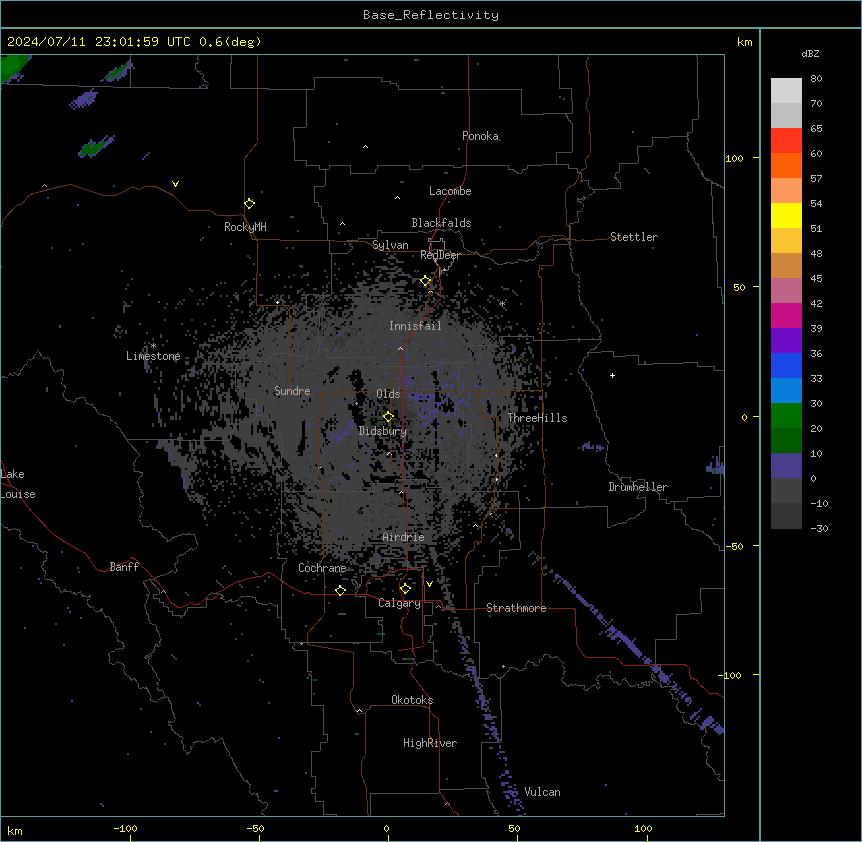Viewport: 862px width, 842px height.
Task: Select the Okotoks town label
Action: pos(412,700)
